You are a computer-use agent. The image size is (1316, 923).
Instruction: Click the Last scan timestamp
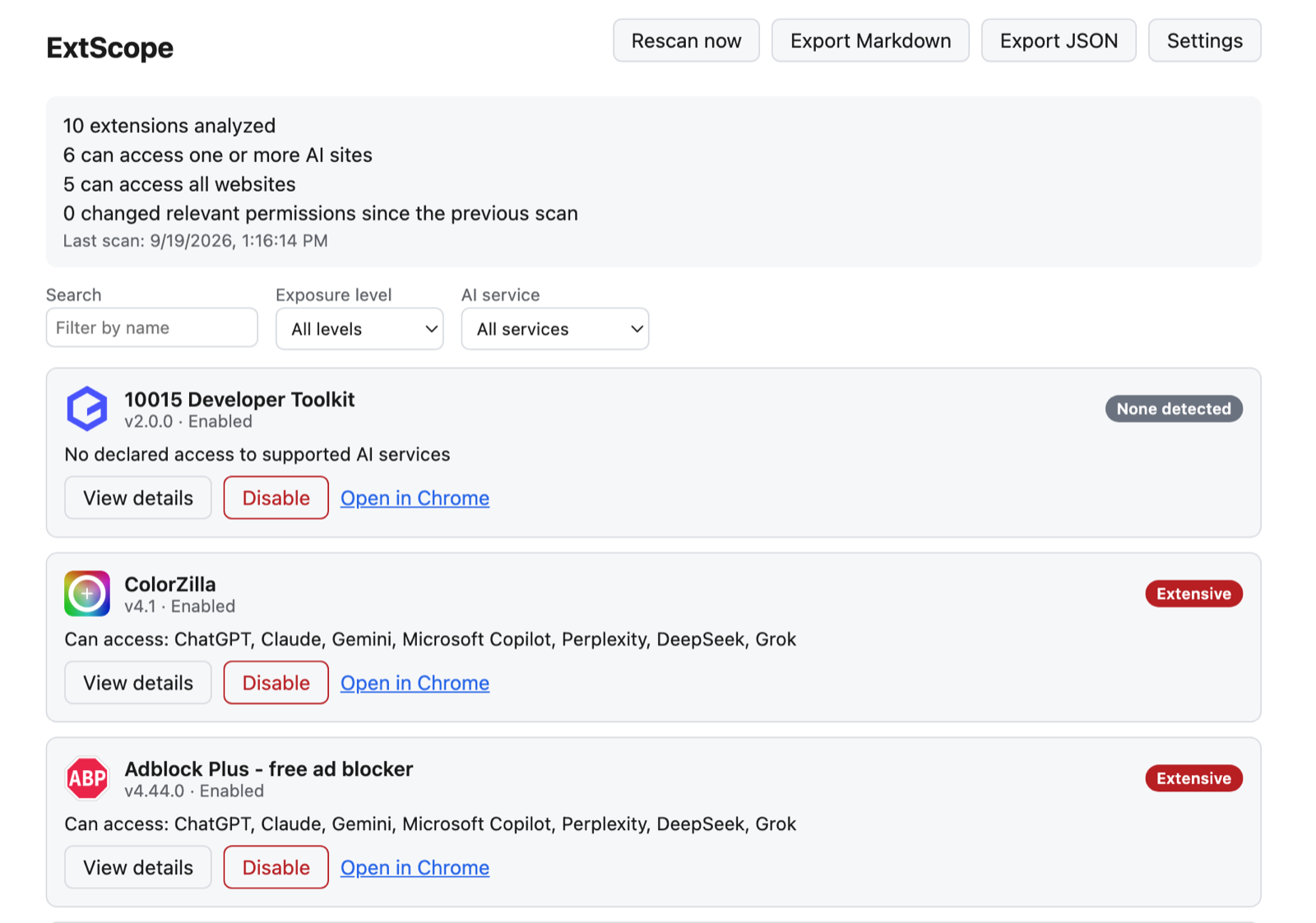coord(196,241)
